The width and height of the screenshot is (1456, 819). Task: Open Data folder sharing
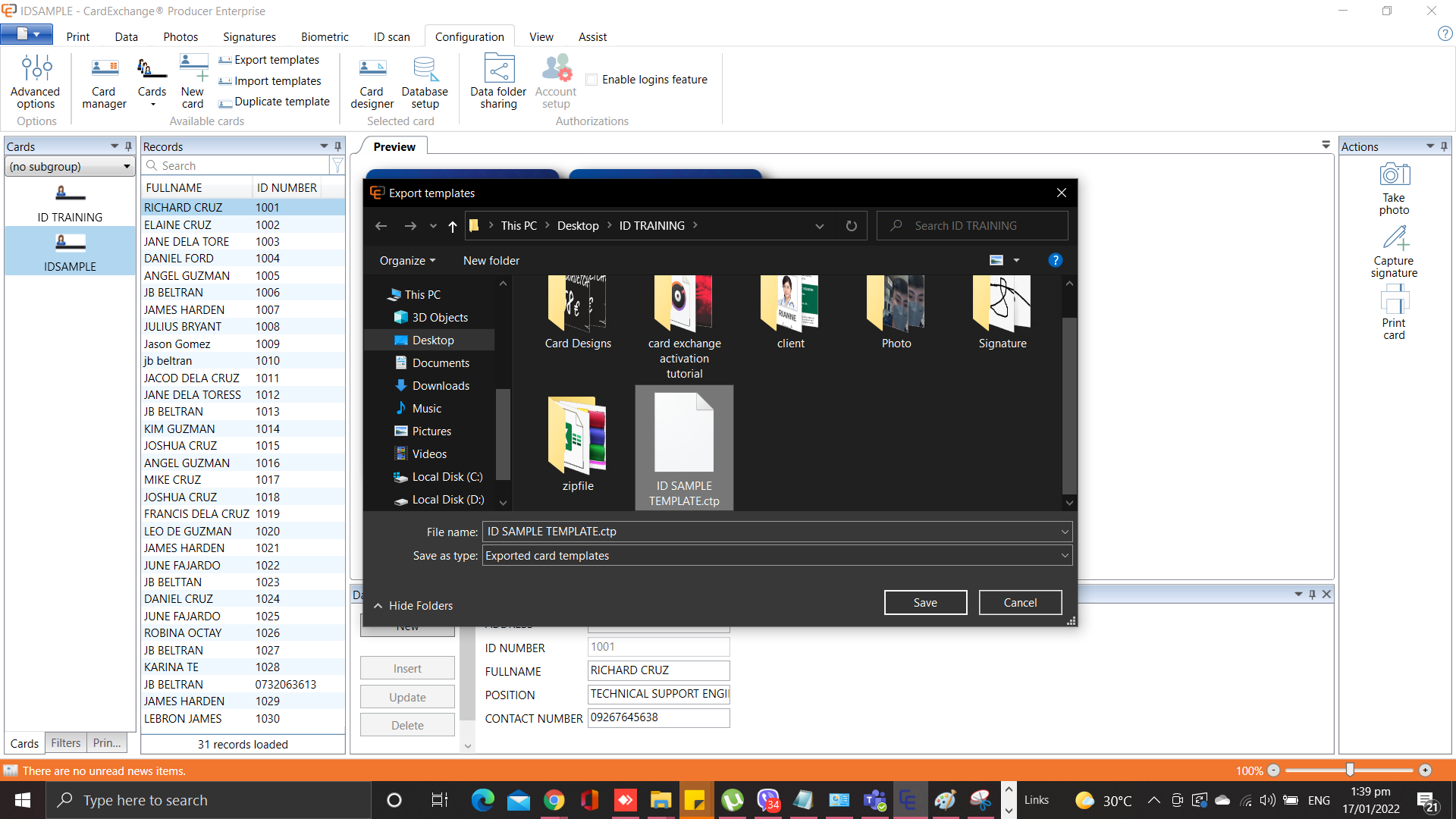coord(498,82)
